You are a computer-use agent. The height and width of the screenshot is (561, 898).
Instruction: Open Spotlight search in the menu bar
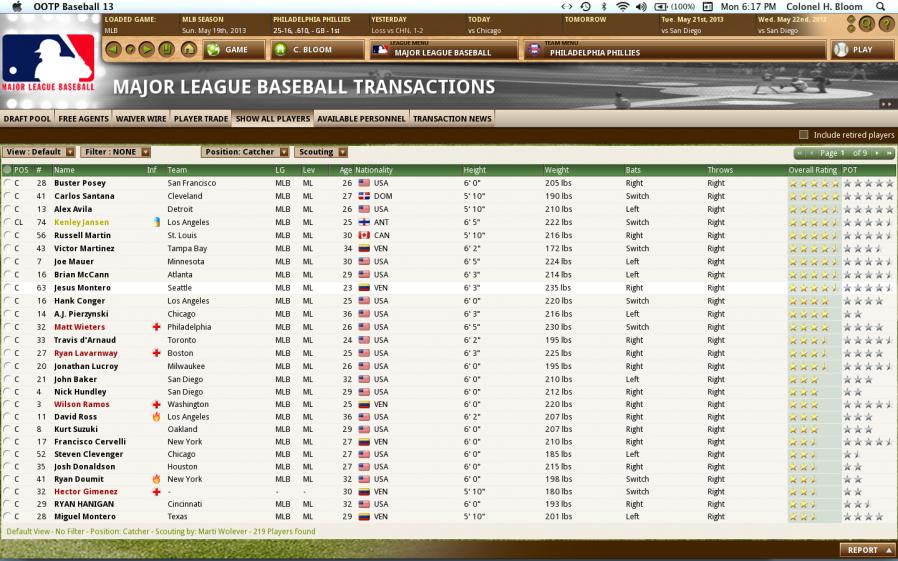click(880, 7)
